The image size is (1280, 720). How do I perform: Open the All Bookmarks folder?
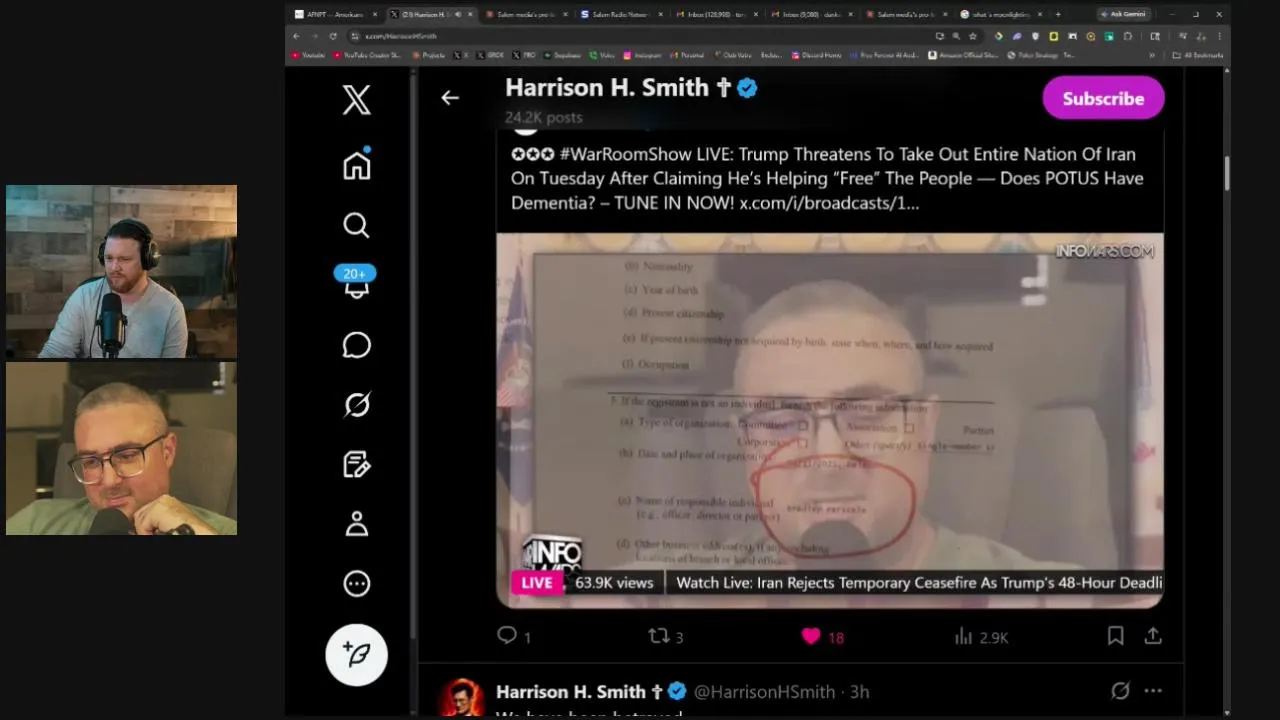[1198, 55]
